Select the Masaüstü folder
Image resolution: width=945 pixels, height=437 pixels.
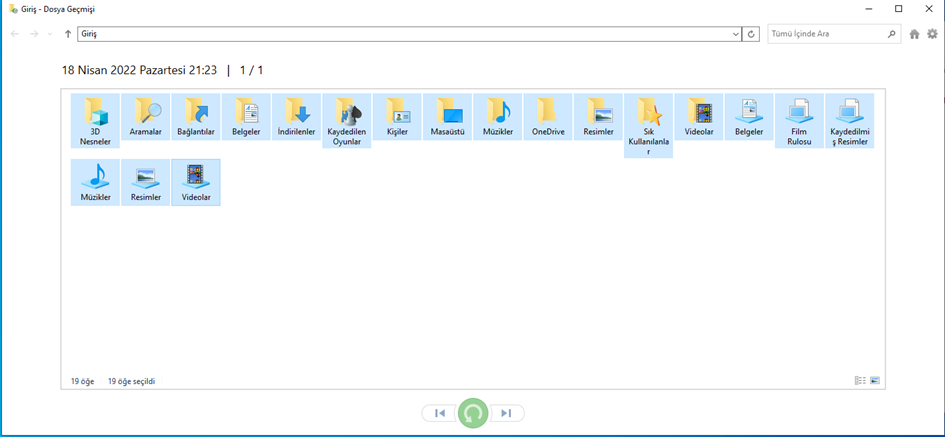coord(447,117)
